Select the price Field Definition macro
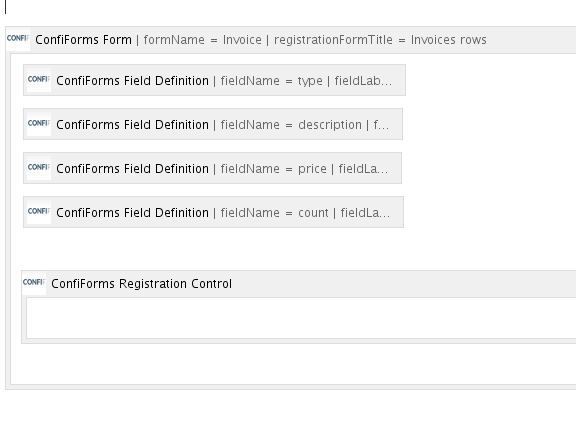 (x=212, y=168)
